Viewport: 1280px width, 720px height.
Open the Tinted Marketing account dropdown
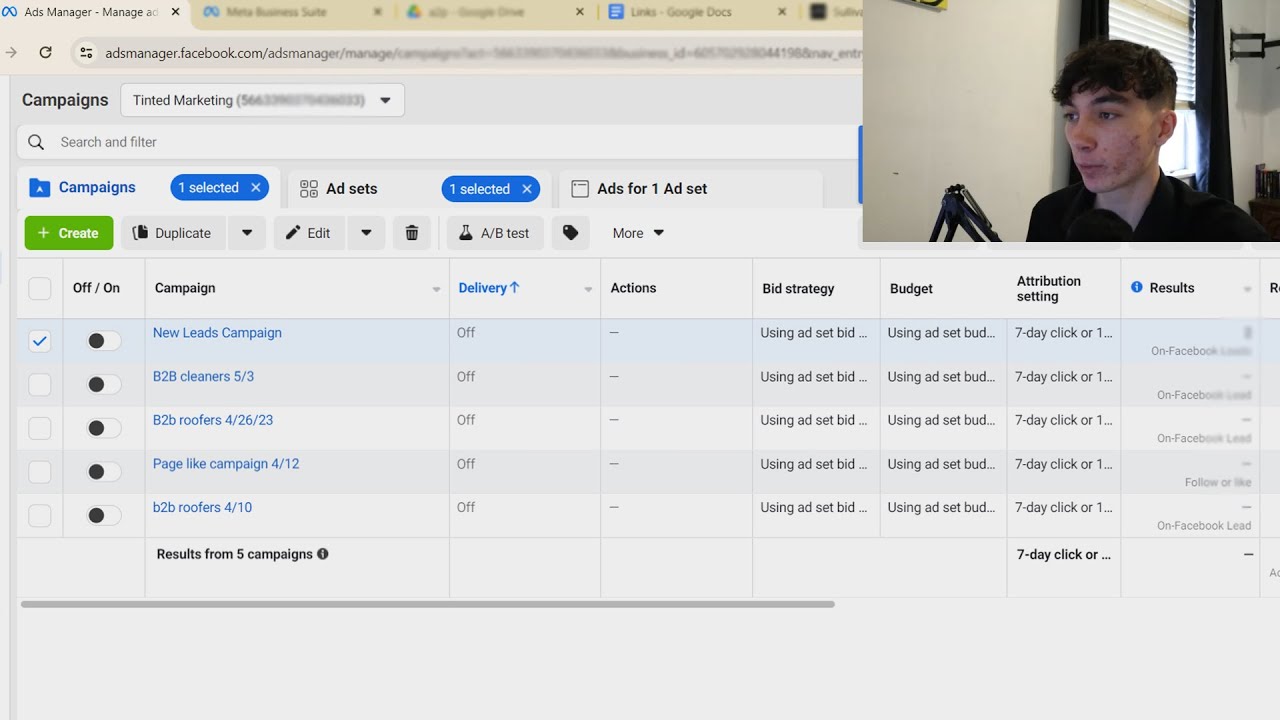(262, 100)
